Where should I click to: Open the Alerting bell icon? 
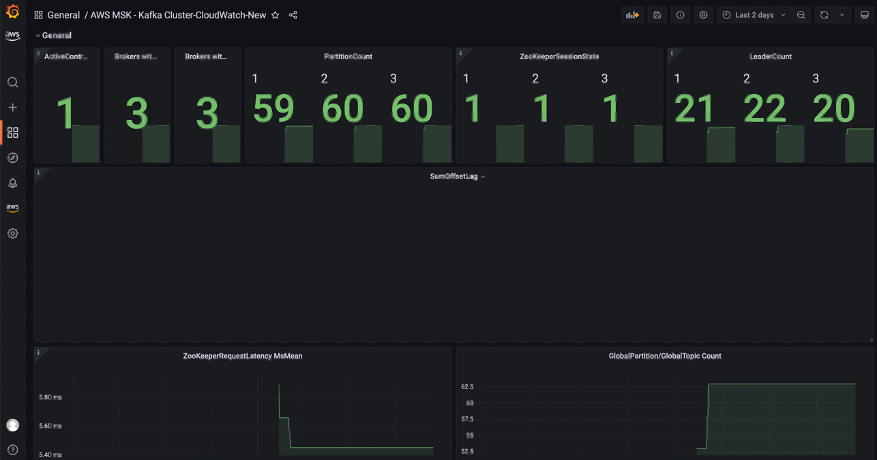tap(13, 183)
